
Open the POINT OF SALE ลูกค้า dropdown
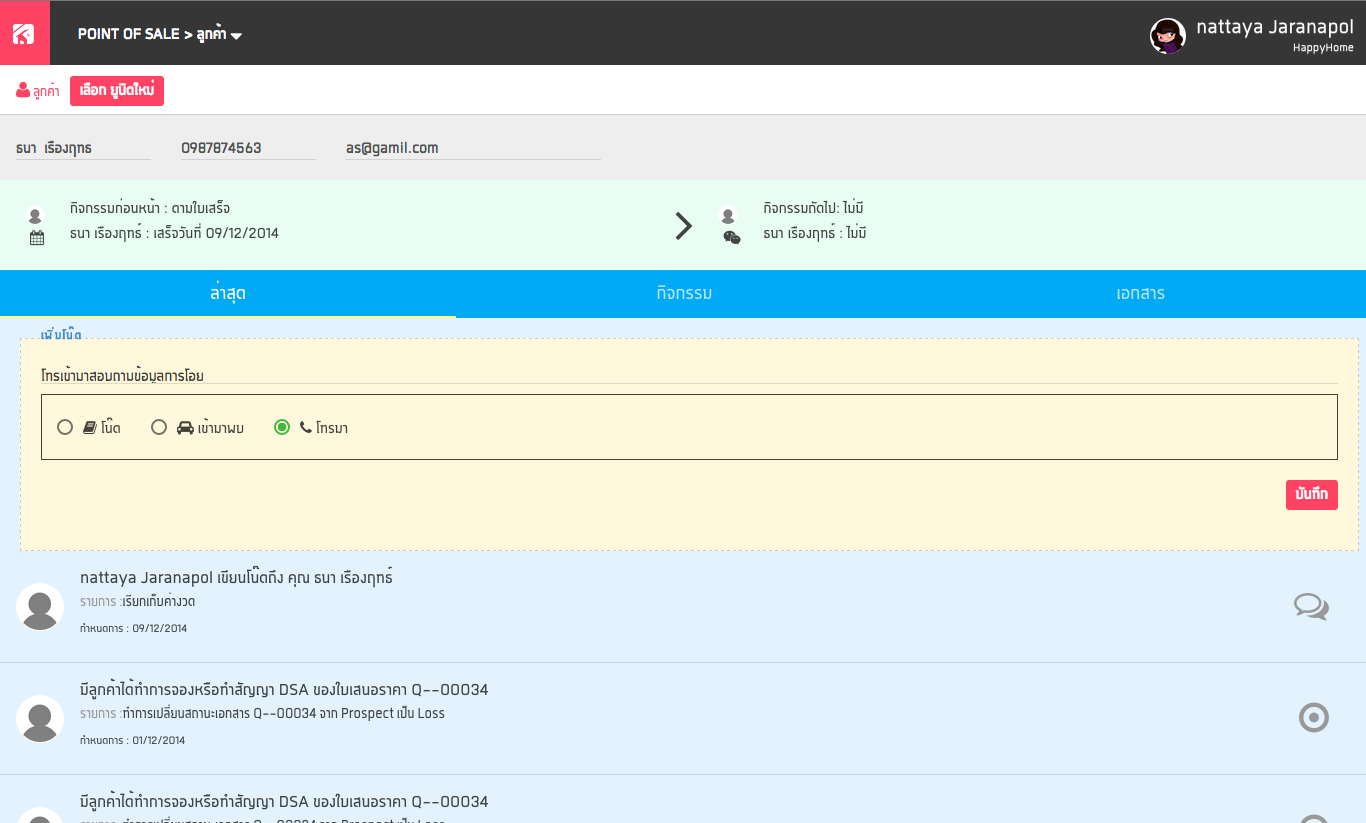[x=160, y=34]
